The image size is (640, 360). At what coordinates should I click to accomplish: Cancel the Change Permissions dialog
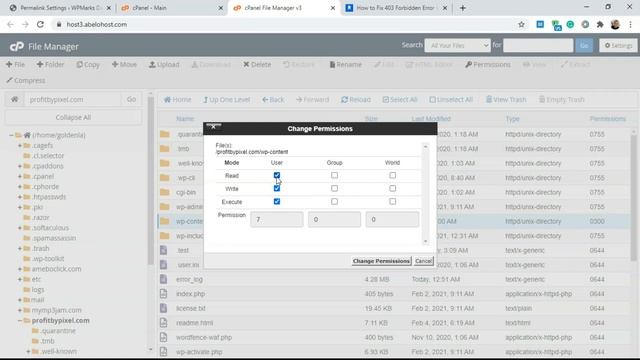(423, 261)
